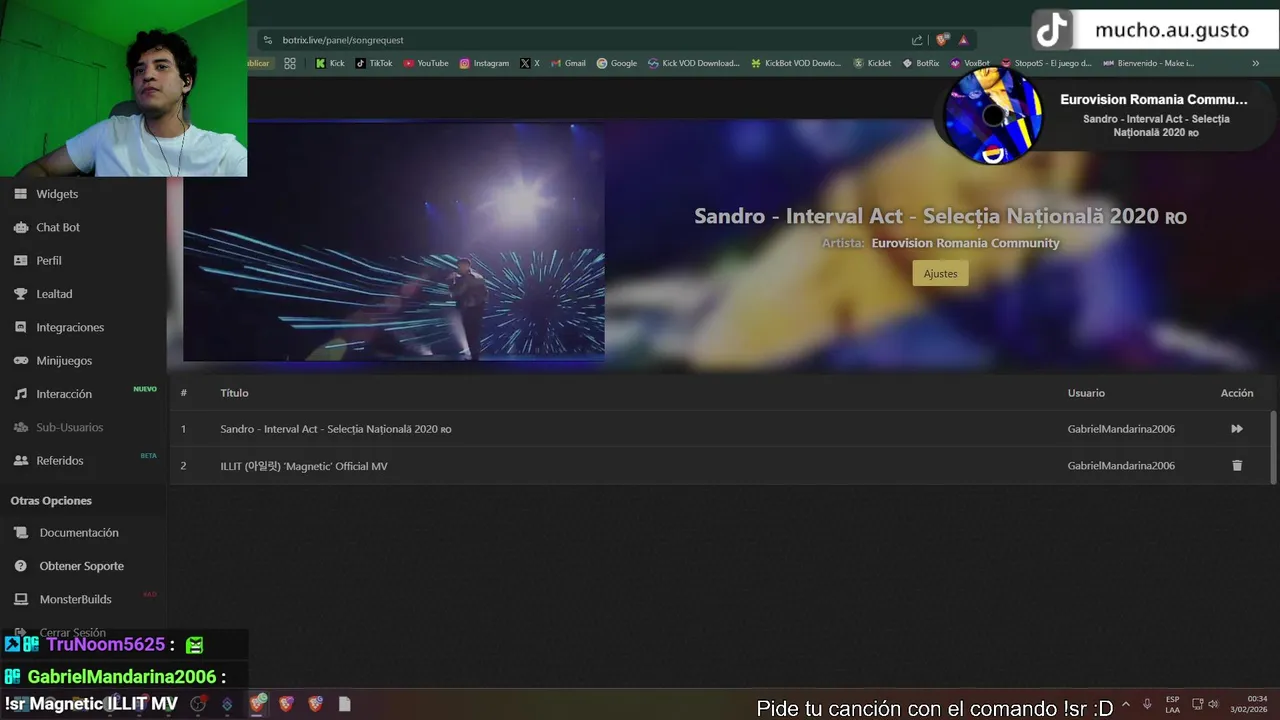The image size is (1280, 720).
Task: Open the Bienvenido - Make bookmark
Action: pyautogui.click(x=1149, y=63)
